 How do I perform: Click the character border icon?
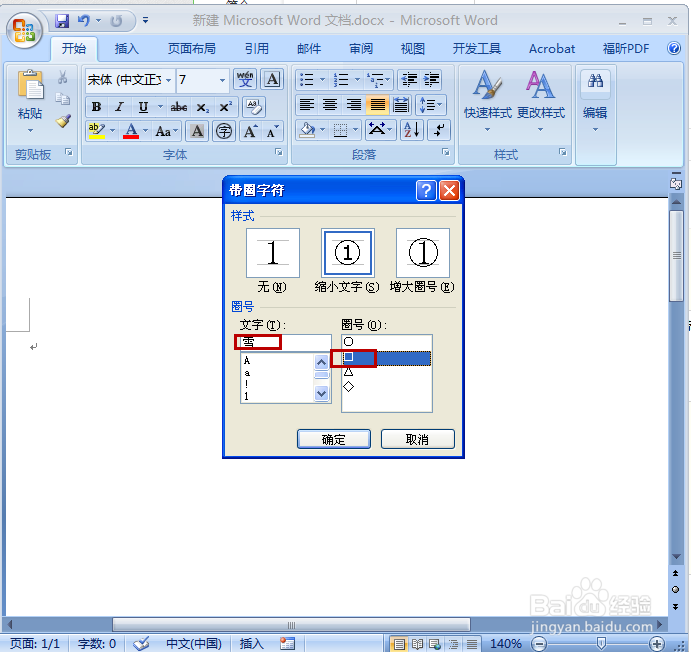tap(272, 80)
